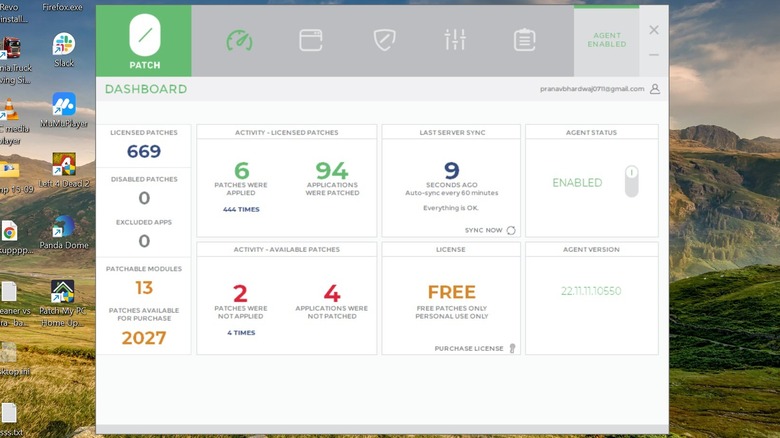
Task: Select the Excluded Apps counter
Action: click(x=144, y=240)
